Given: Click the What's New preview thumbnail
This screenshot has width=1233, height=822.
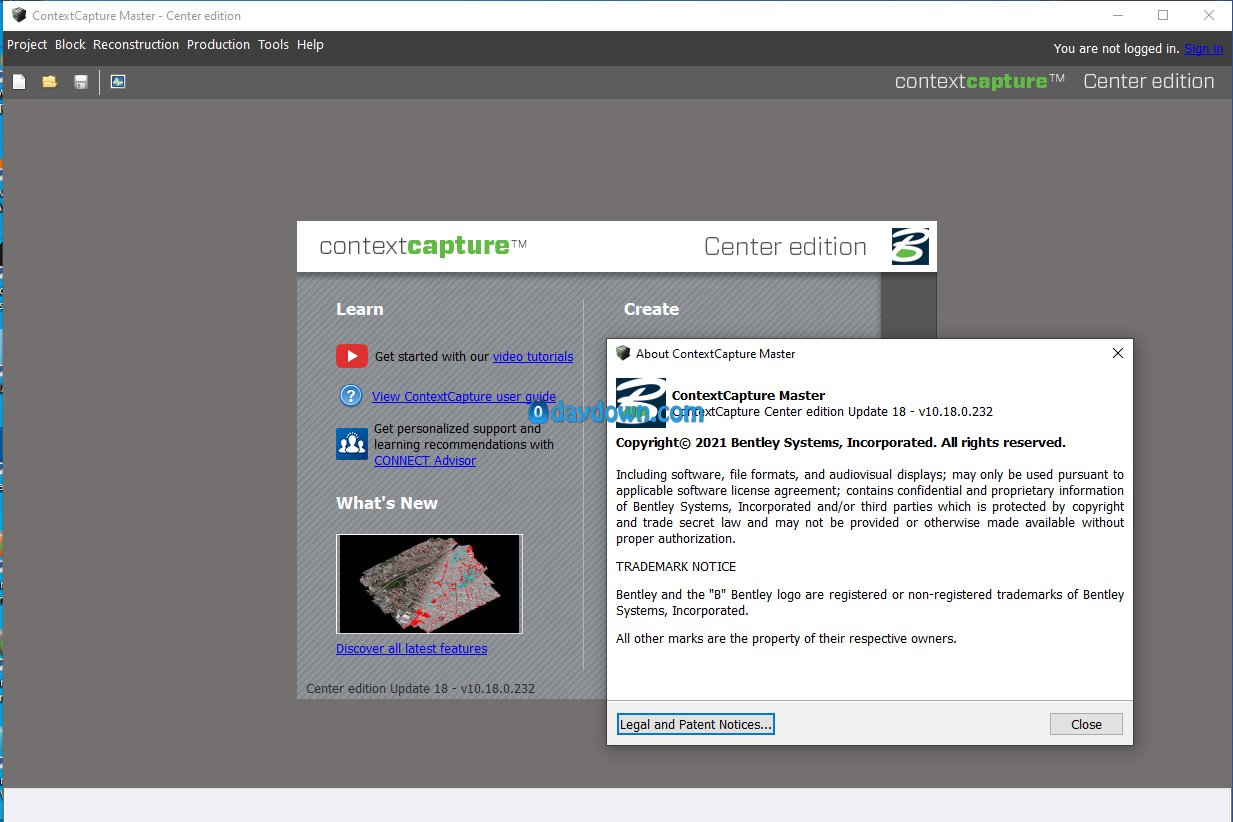Looking at the screenshot, I should click(x=429, y=584).
